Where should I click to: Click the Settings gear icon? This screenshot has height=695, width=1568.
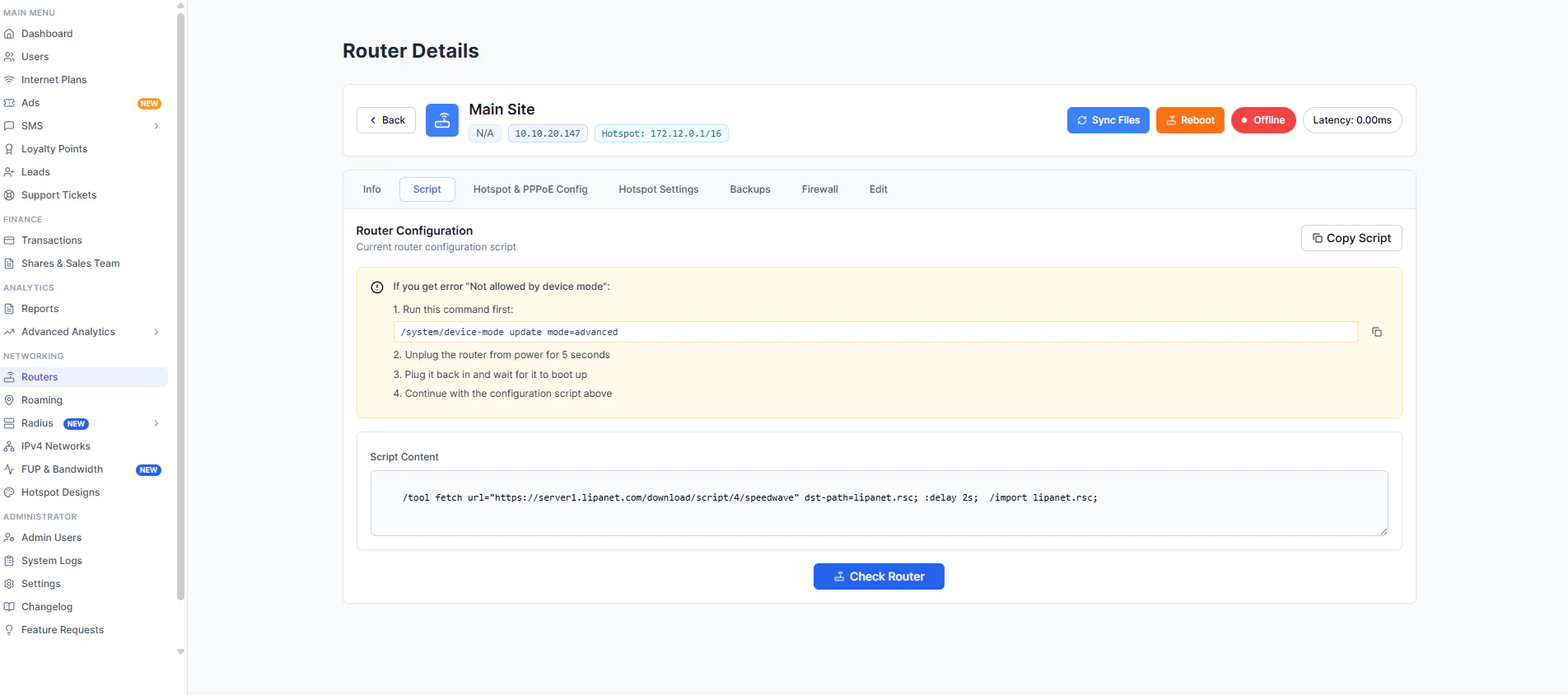[9, 584]
